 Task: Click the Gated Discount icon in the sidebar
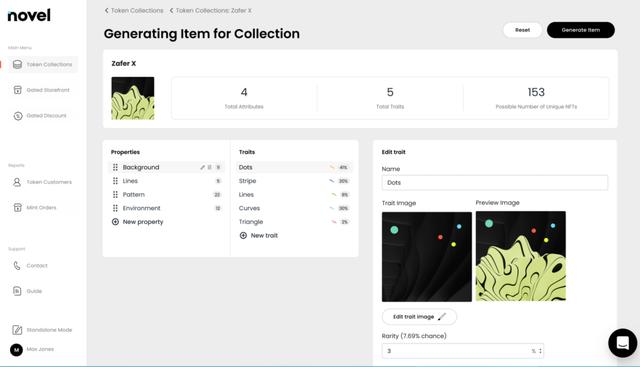(18, 116)
